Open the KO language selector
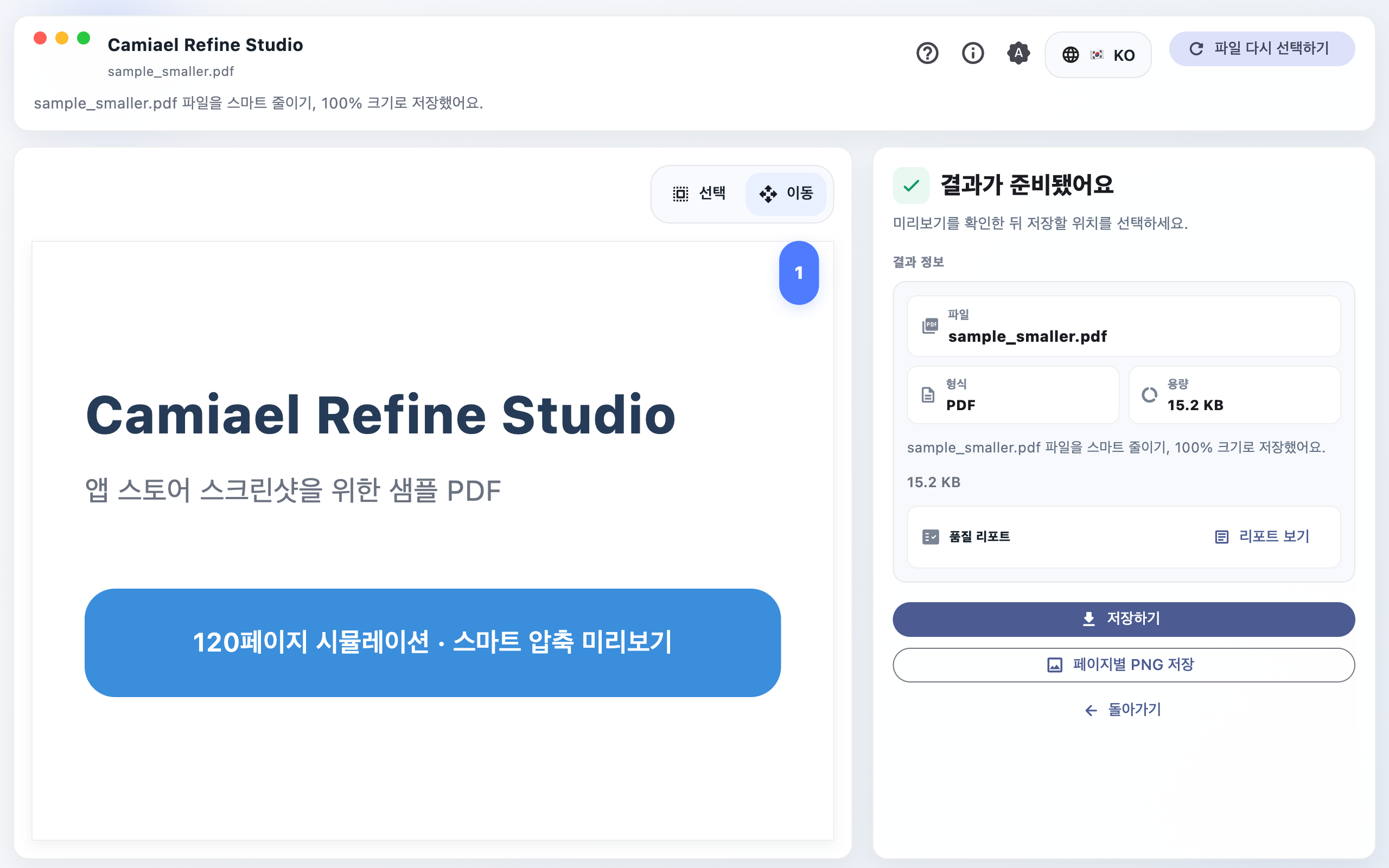 pos(1098,55)
